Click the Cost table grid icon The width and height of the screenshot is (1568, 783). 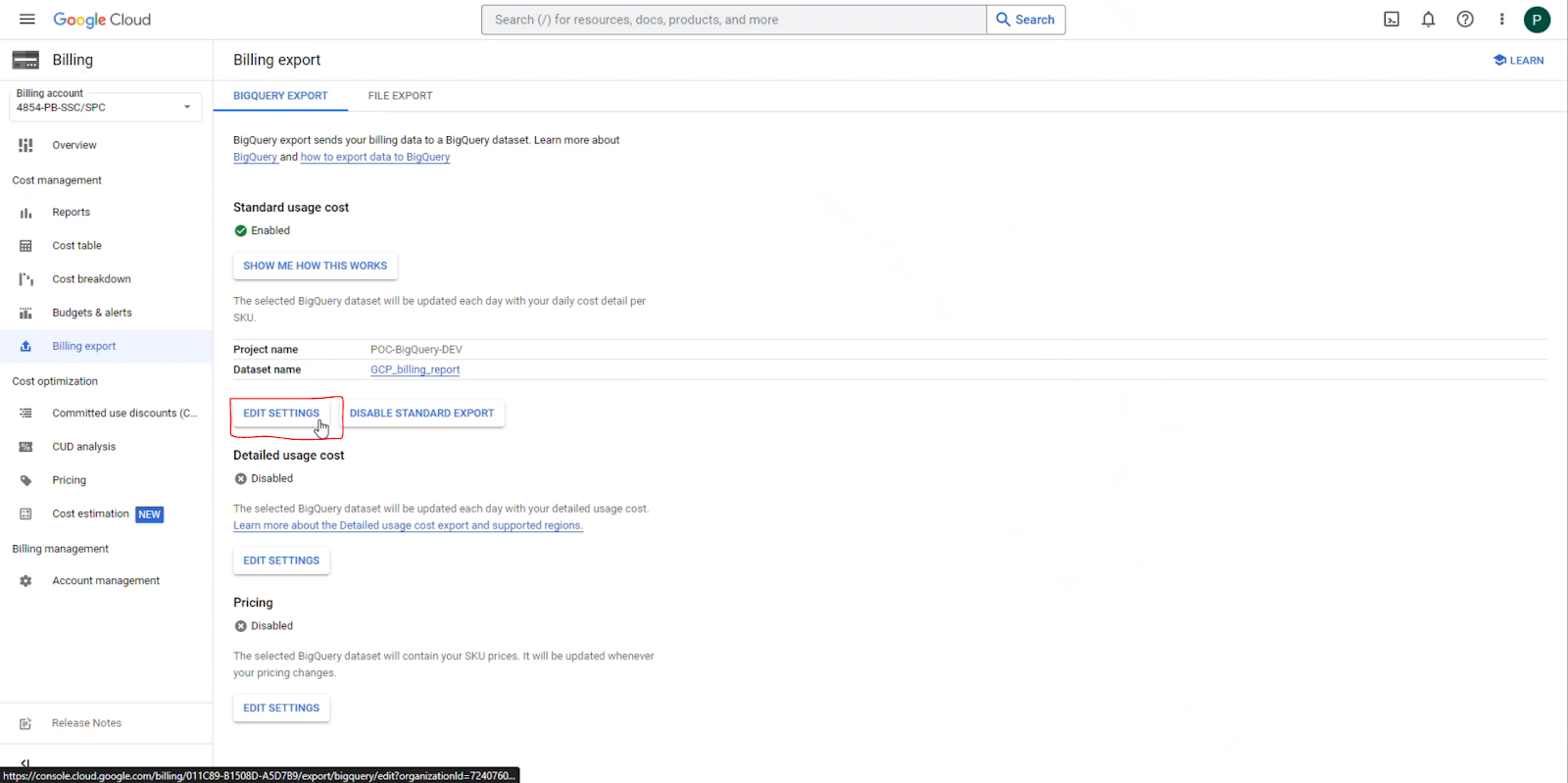coord(25,246)
